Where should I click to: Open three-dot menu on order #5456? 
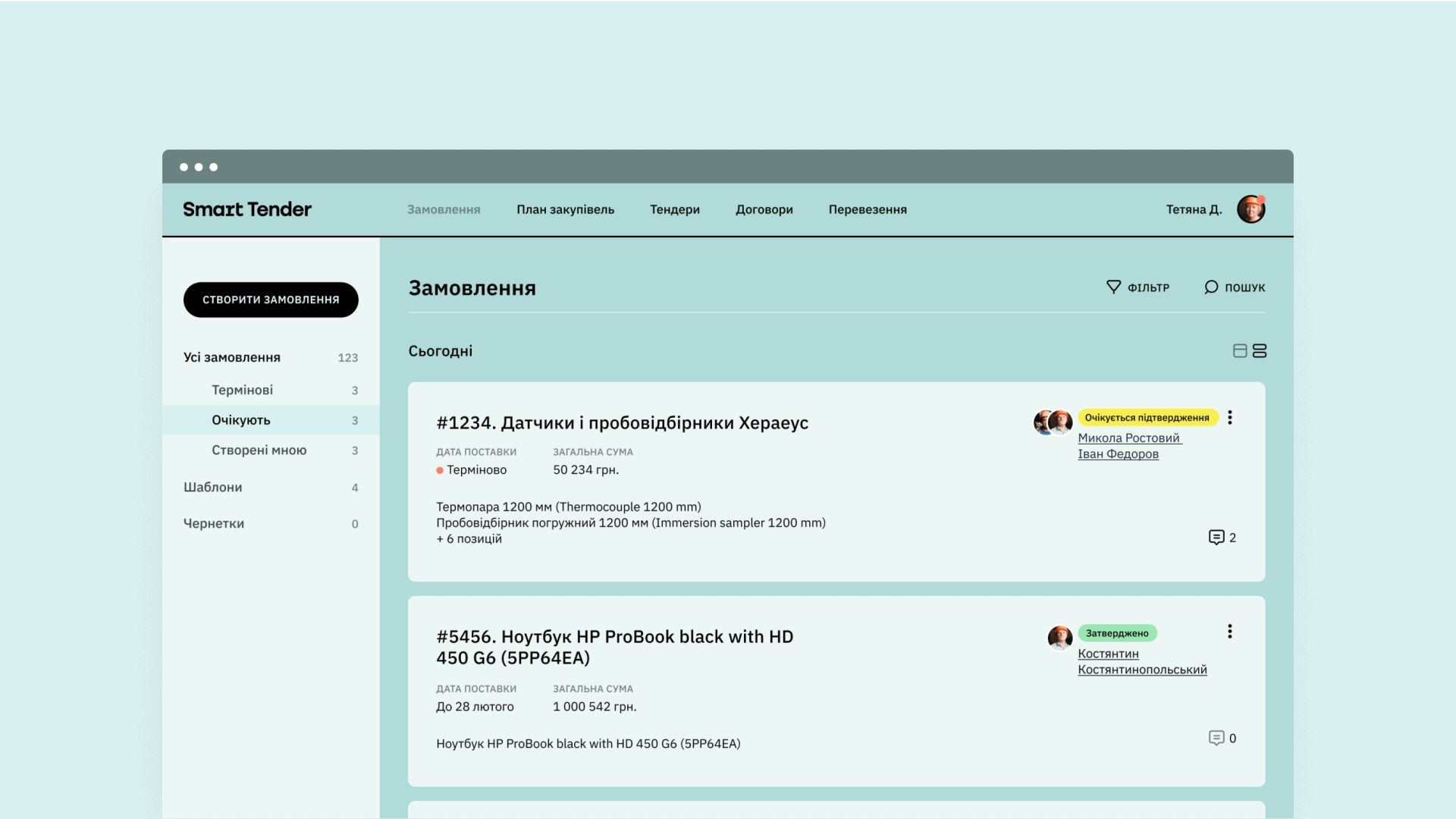click(1230, 632)
